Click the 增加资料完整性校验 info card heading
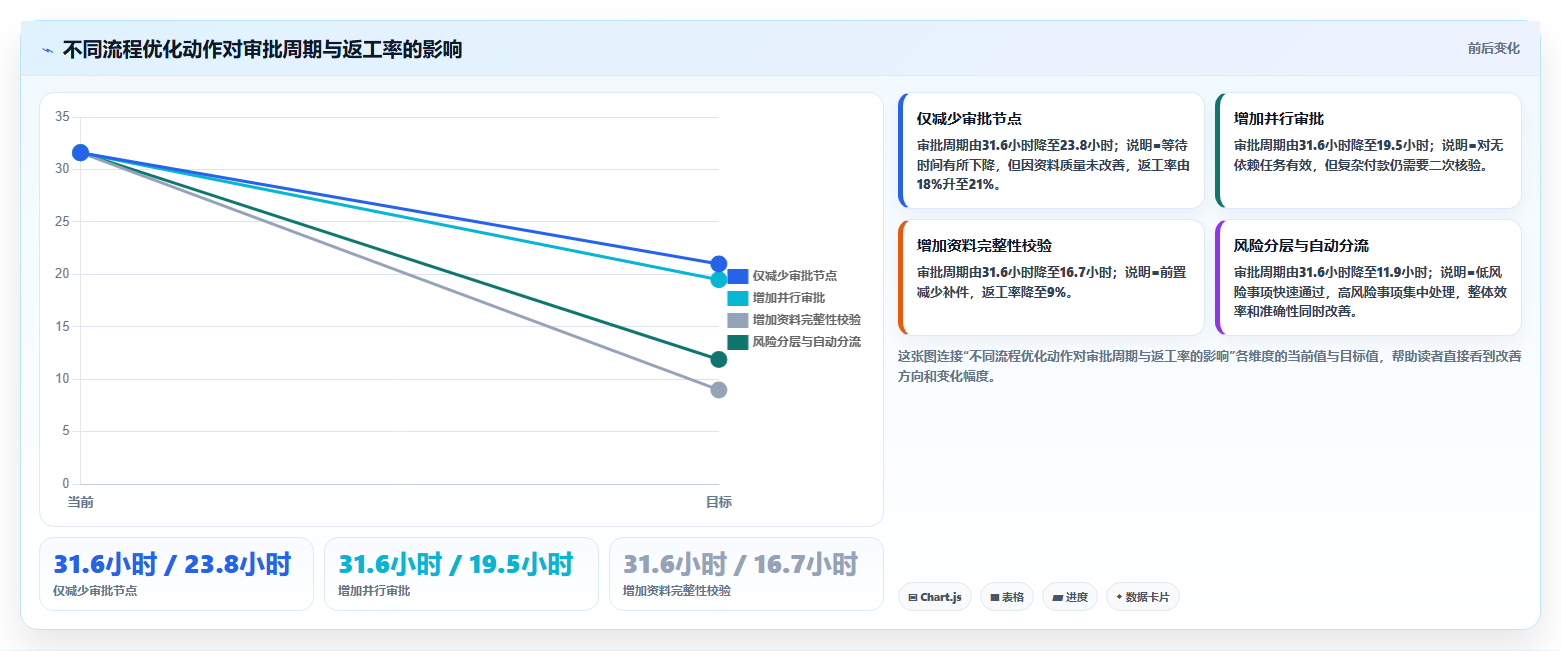Screen dimensions: 1561x651 click(984, 246)
